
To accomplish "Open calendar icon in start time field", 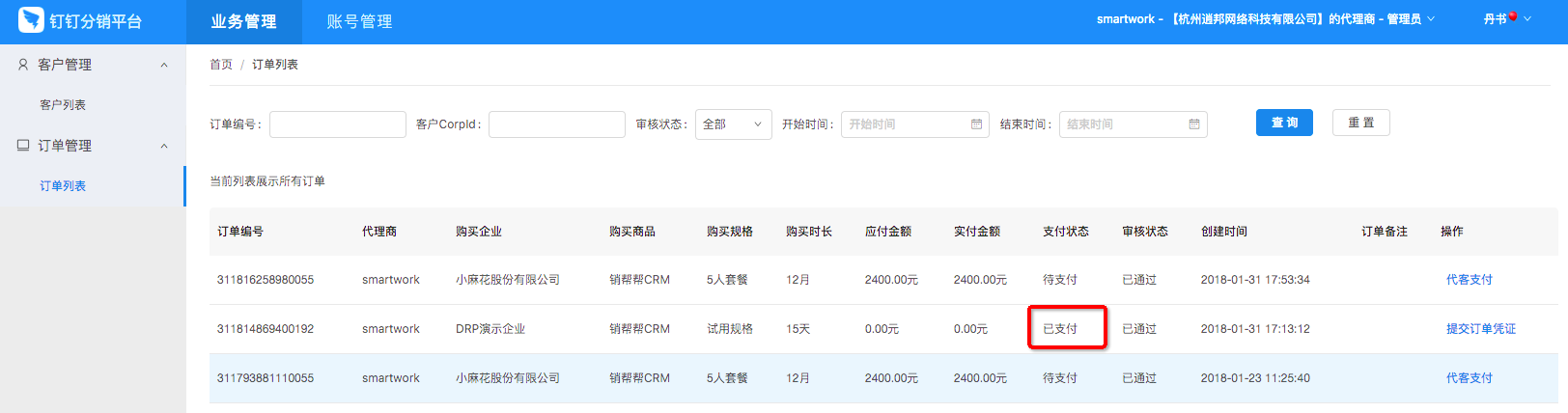I will pyautogui.click(x=976, y=124).
